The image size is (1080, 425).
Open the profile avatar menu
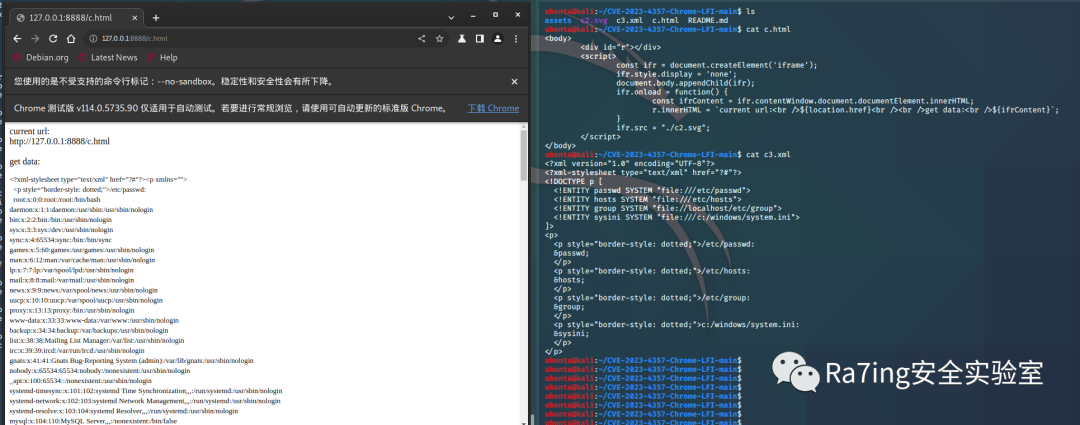[x=497, y=39]
